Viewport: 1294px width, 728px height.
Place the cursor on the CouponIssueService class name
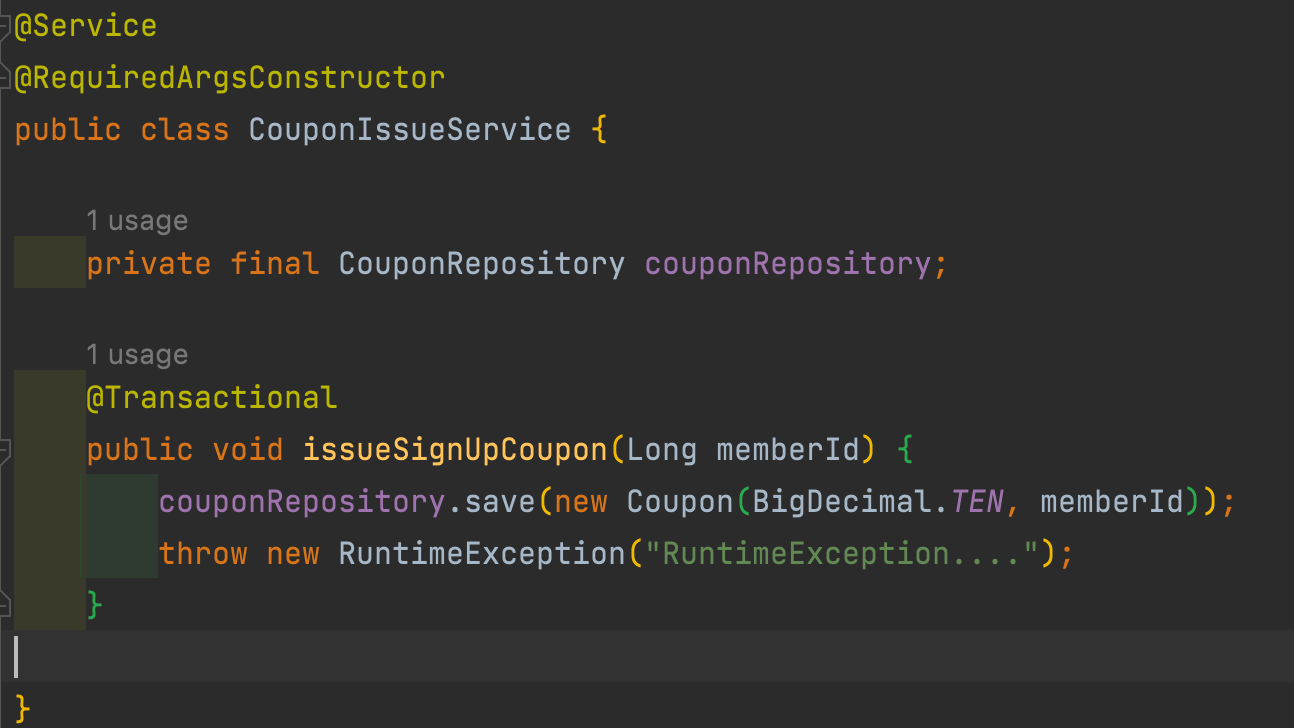click(410, 130)
